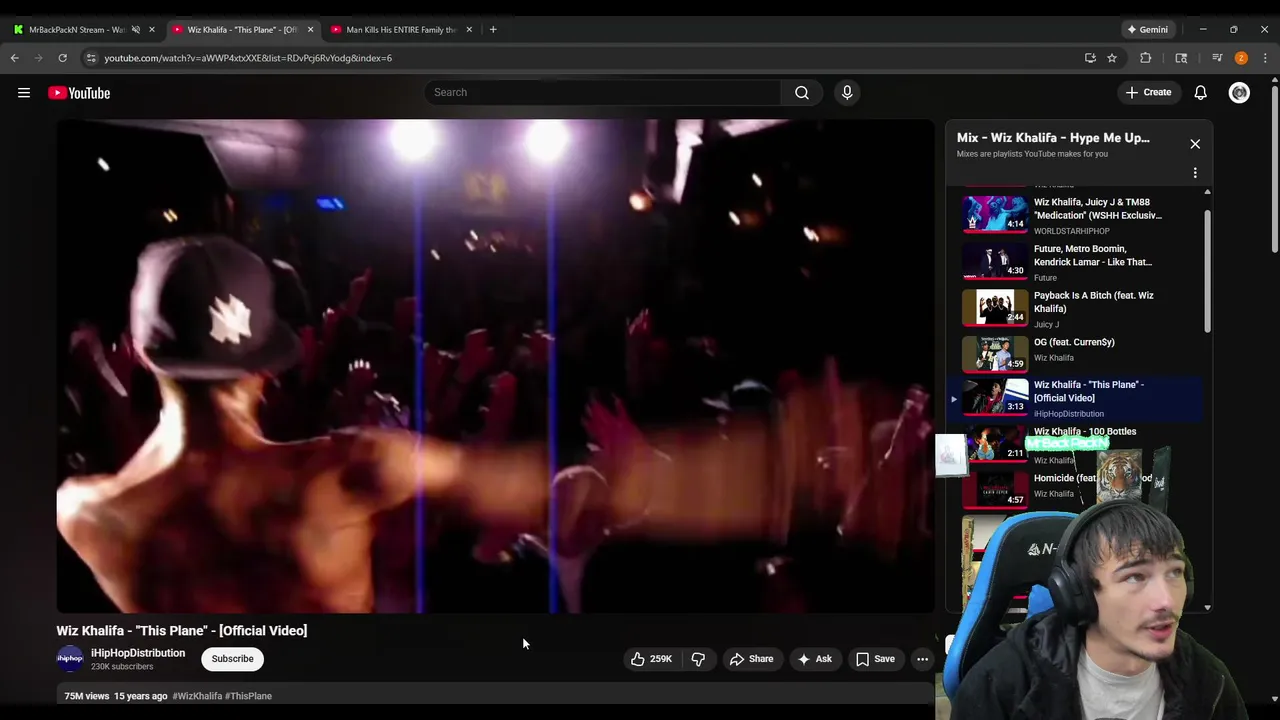1280x720 pixels.
Task: Dislike the video with thumbs-down
Action: click(x=698, y=659)
